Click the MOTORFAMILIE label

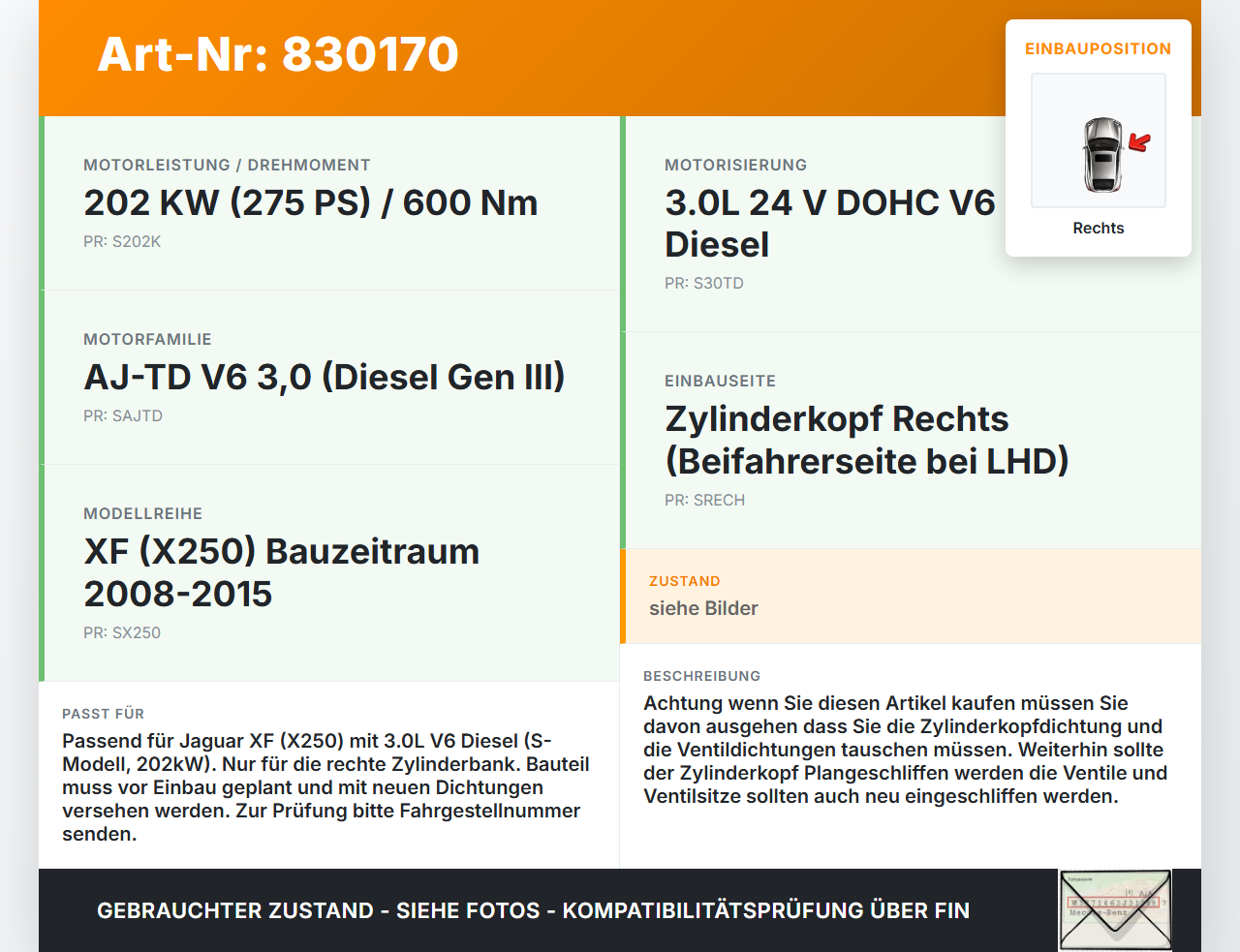[147, 339]
